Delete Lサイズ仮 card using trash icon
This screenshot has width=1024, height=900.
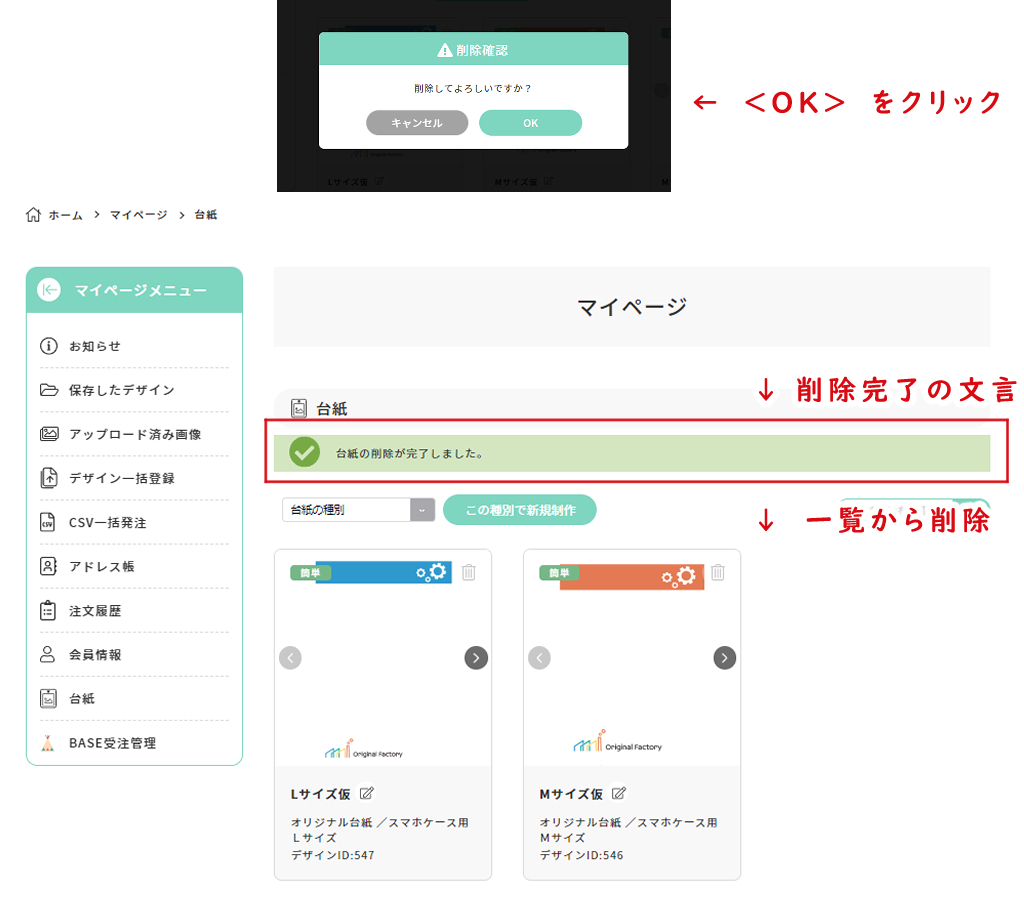[x=469, y=573]
